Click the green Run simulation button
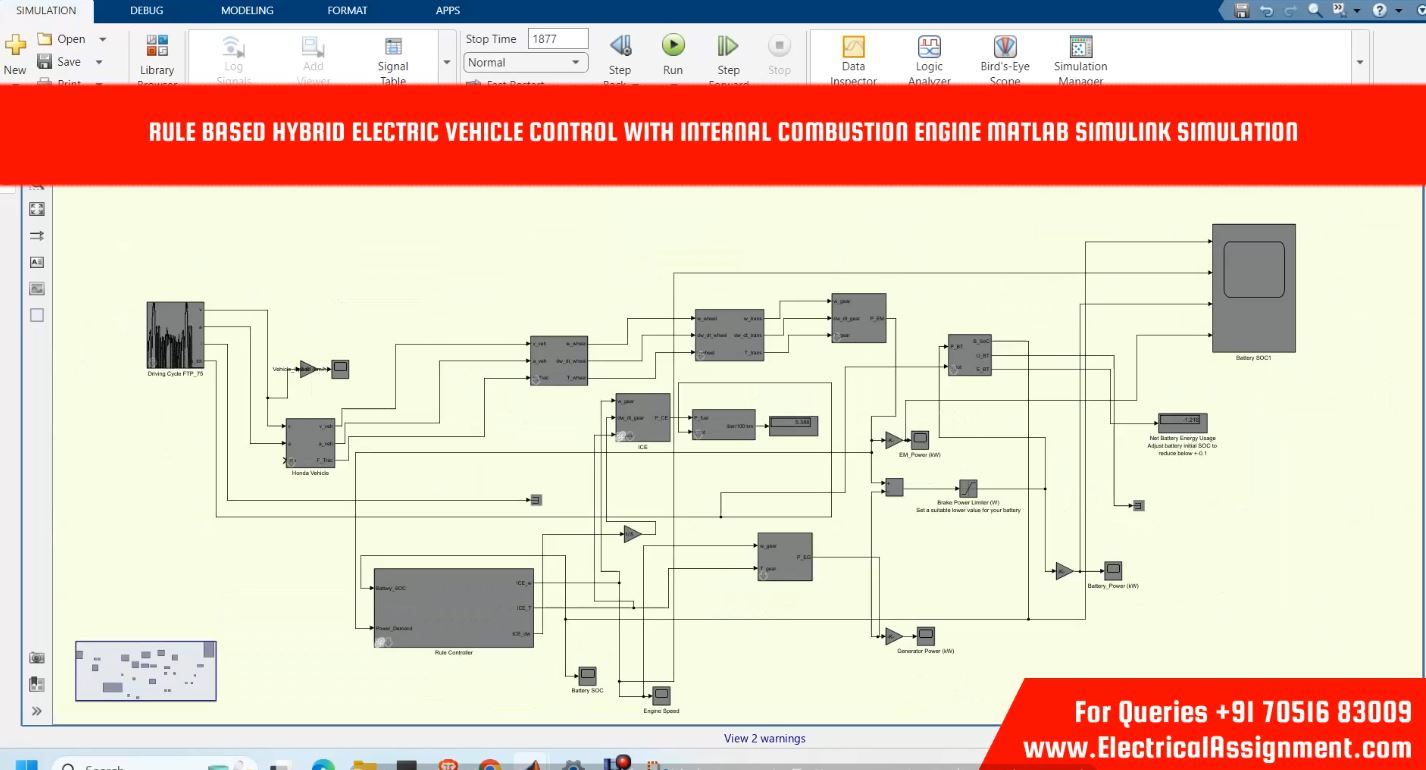Viewport: 1426px width, 770px height. [x=673, y=46]
